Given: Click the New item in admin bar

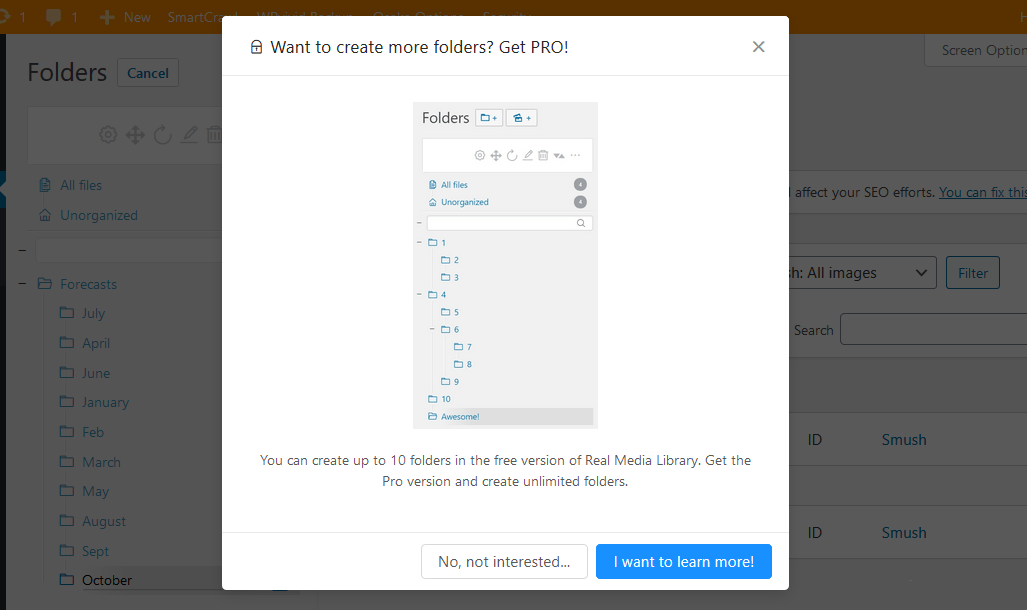Looking at the screenshot, I should click(x=125, y=17).
